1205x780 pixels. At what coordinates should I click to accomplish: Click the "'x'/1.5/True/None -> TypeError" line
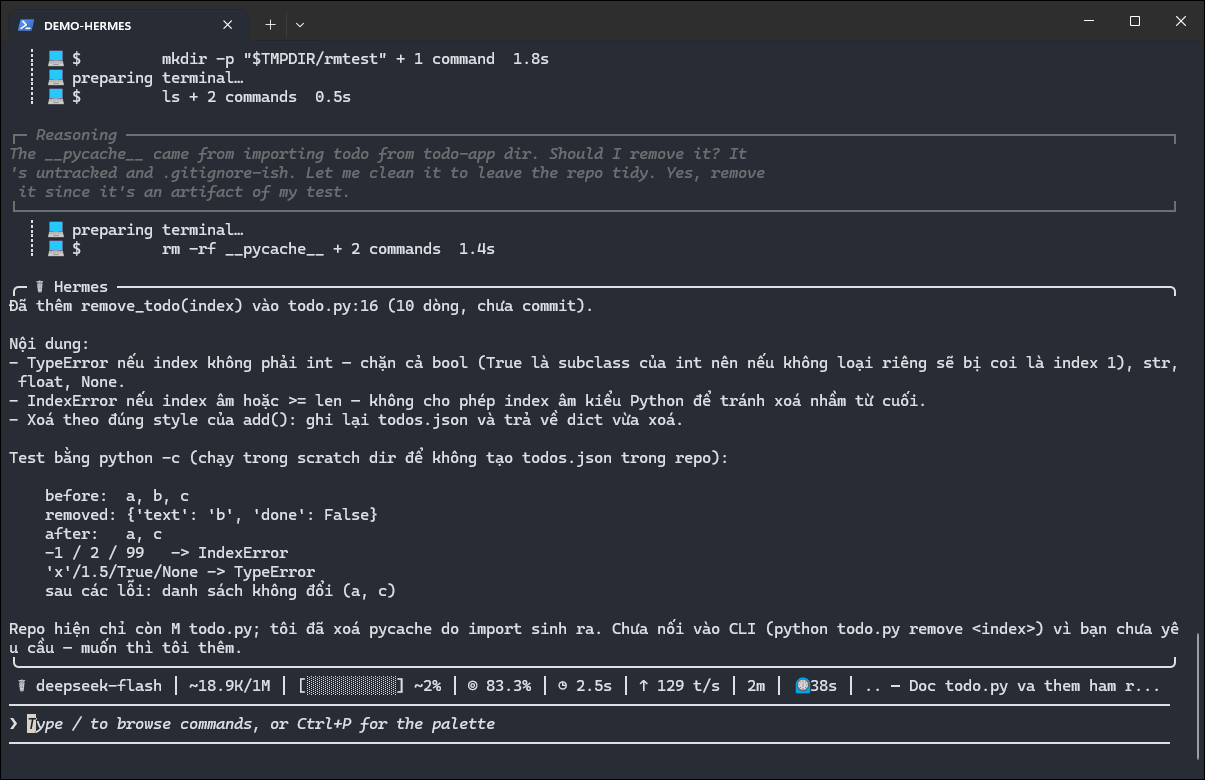(x=180, y=572)
